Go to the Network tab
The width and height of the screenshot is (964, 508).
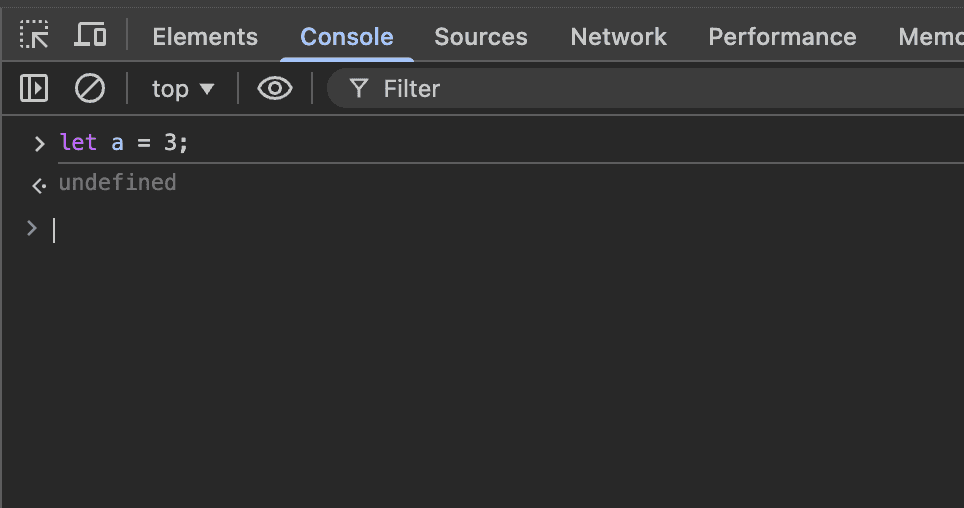click(618, 37)
